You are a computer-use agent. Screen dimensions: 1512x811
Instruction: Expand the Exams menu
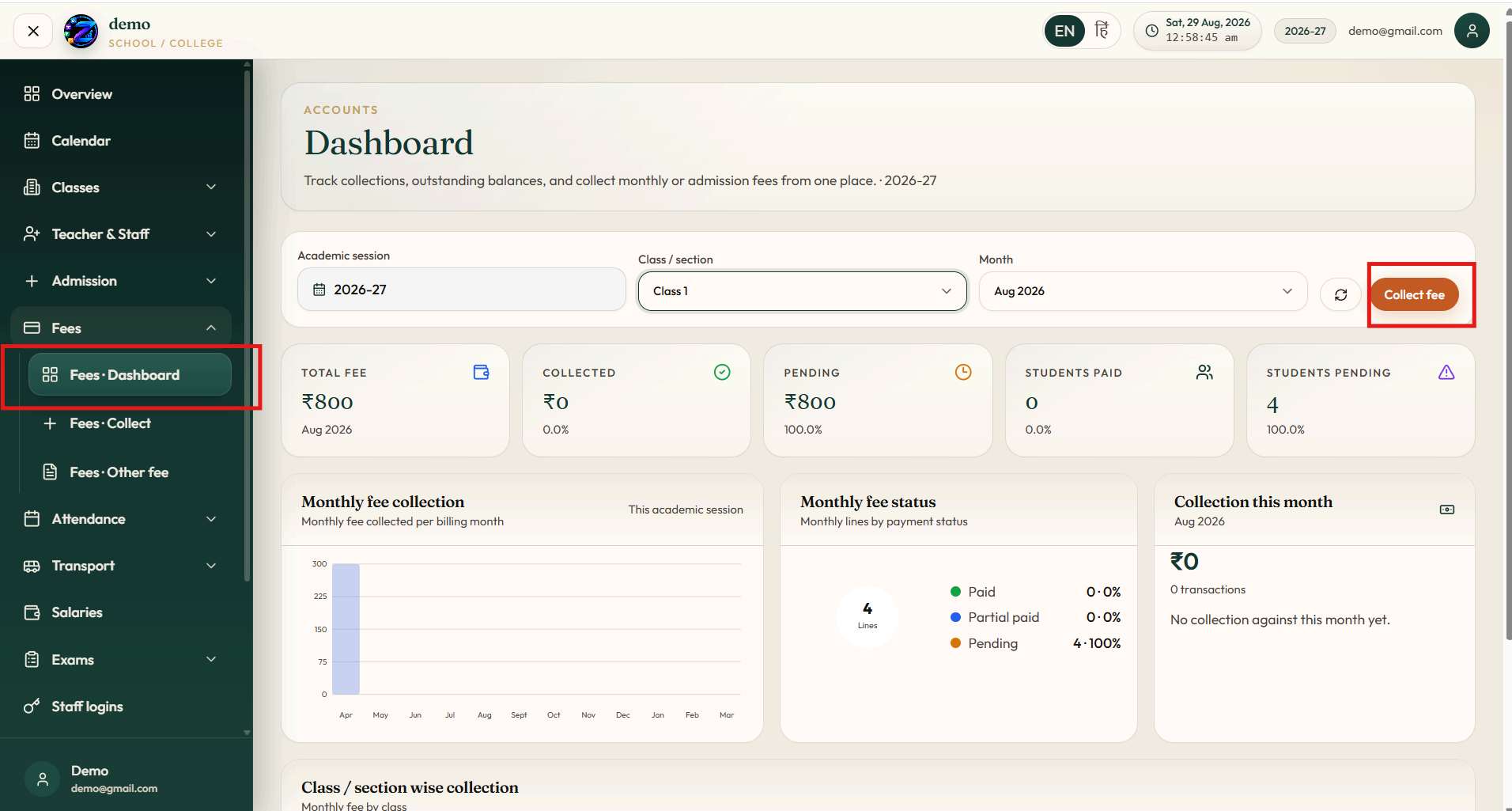point(122,660)
